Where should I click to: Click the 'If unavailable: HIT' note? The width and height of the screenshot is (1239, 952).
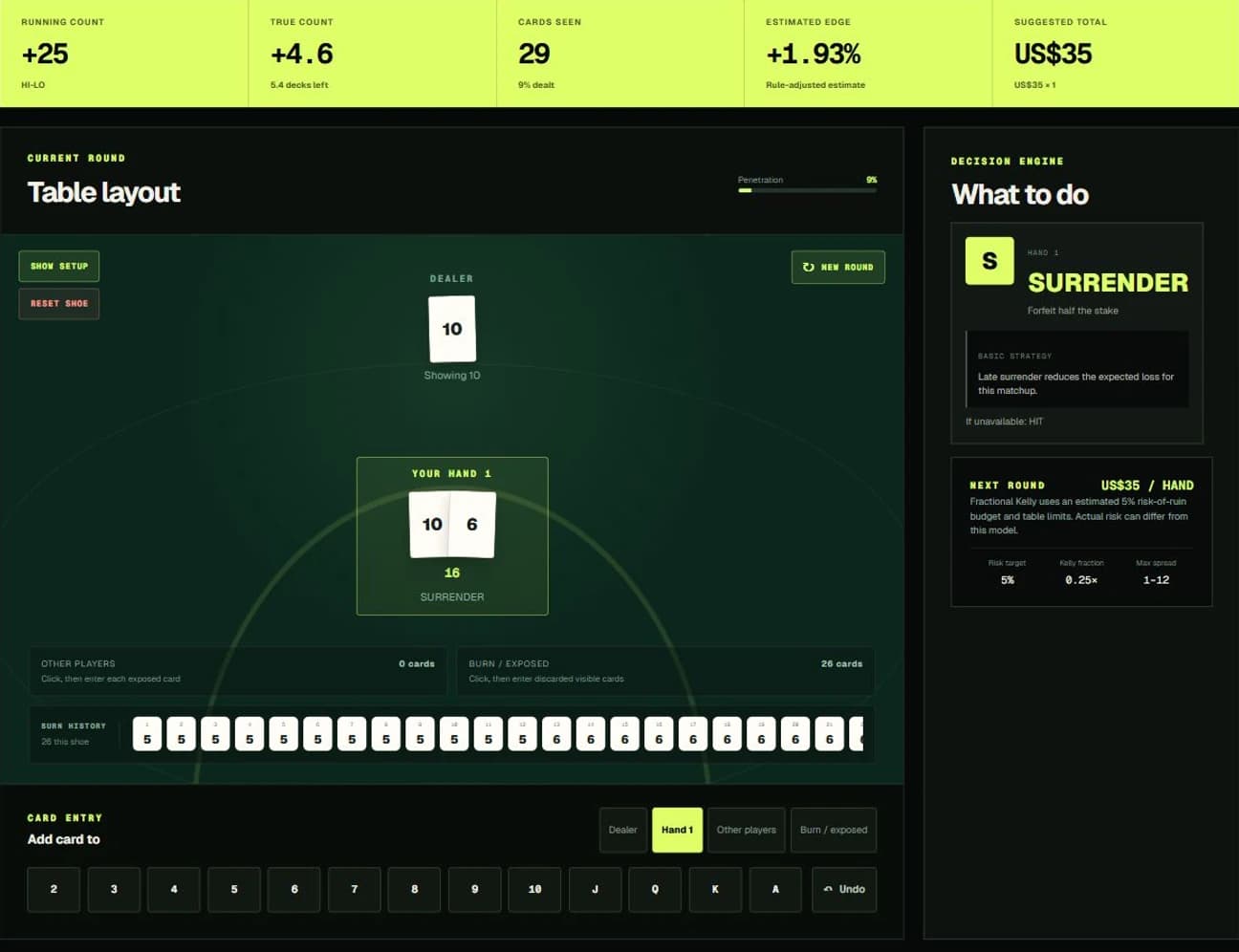point(1004,422)
